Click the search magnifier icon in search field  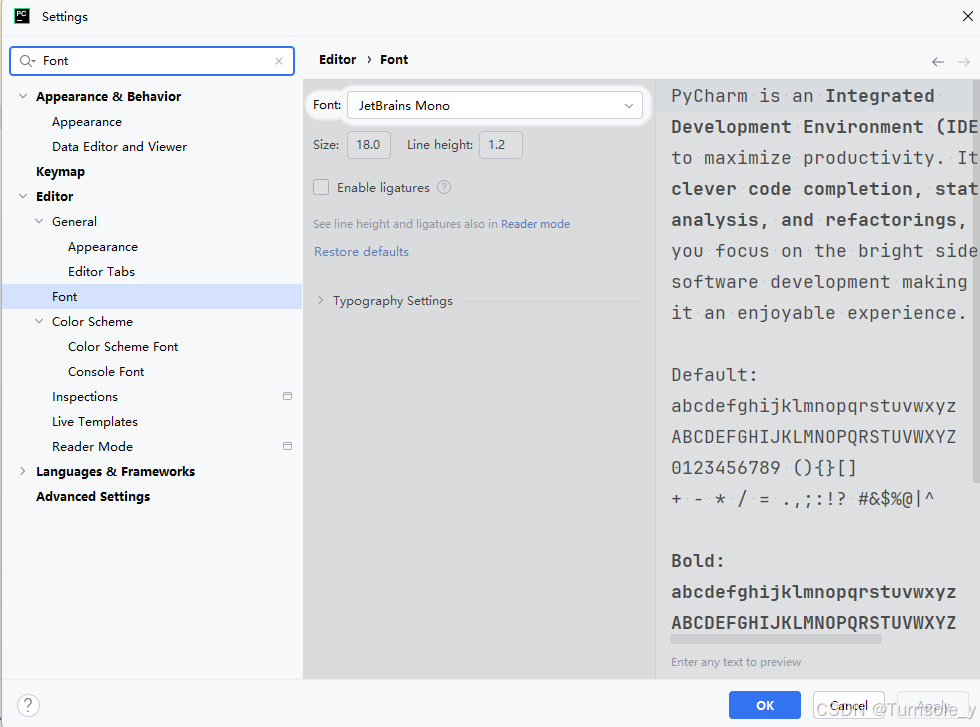26,61
